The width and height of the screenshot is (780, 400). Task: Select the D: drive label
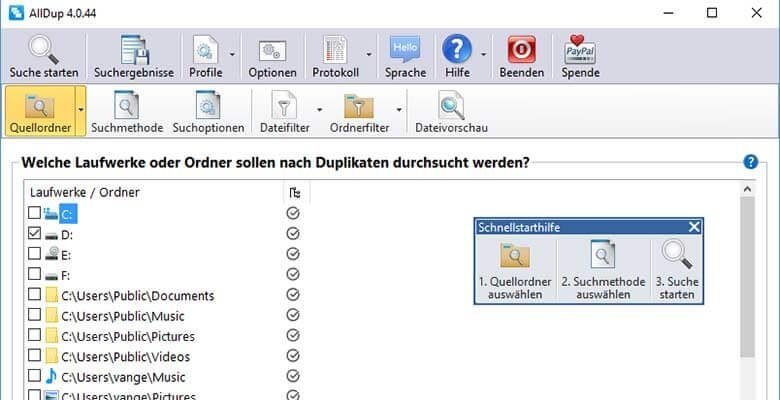point(67,235)
